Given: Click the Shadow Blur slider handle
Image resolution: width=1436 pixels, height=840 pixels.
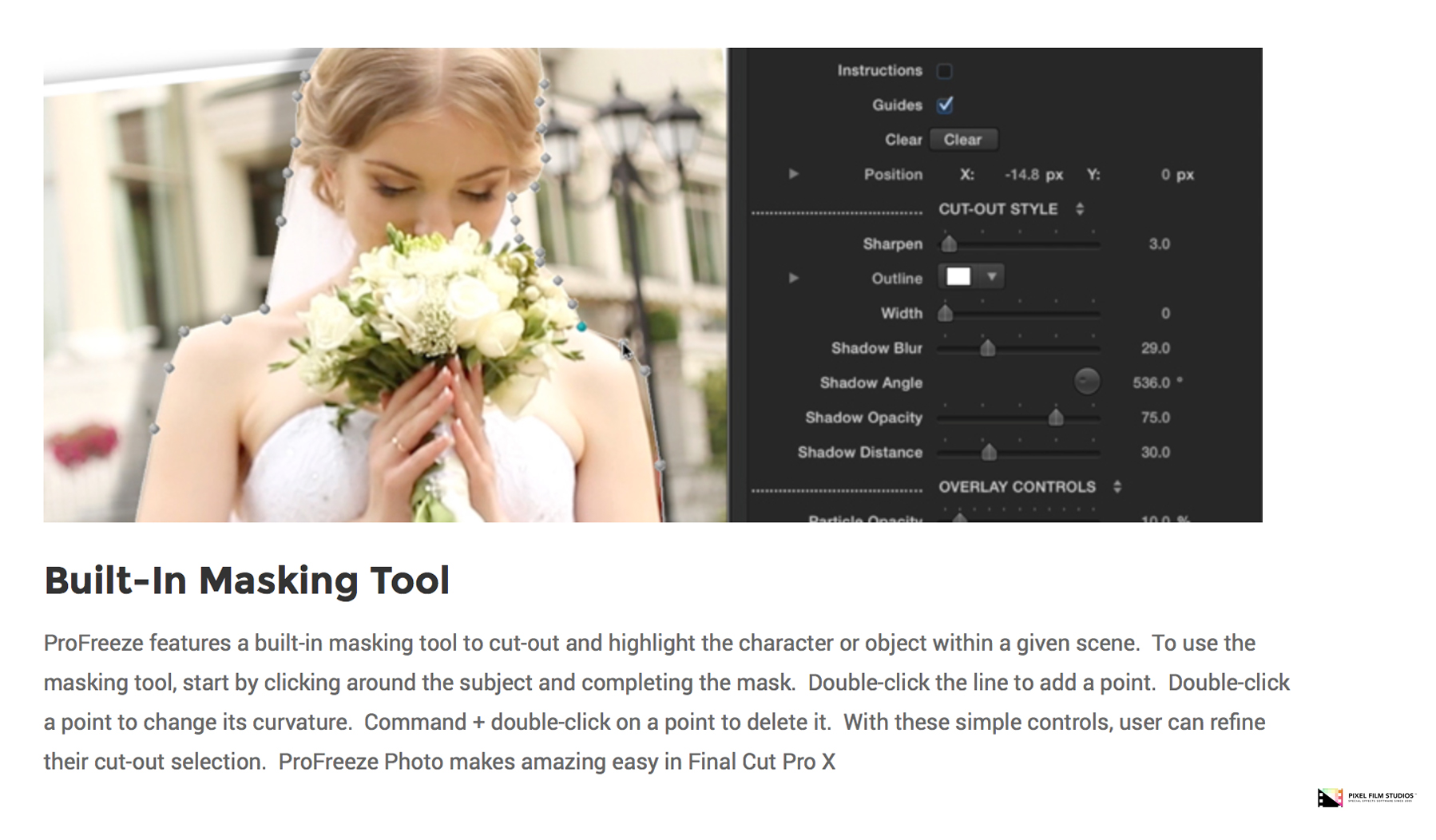Looking at the screenshot, I should coord(988,348).
